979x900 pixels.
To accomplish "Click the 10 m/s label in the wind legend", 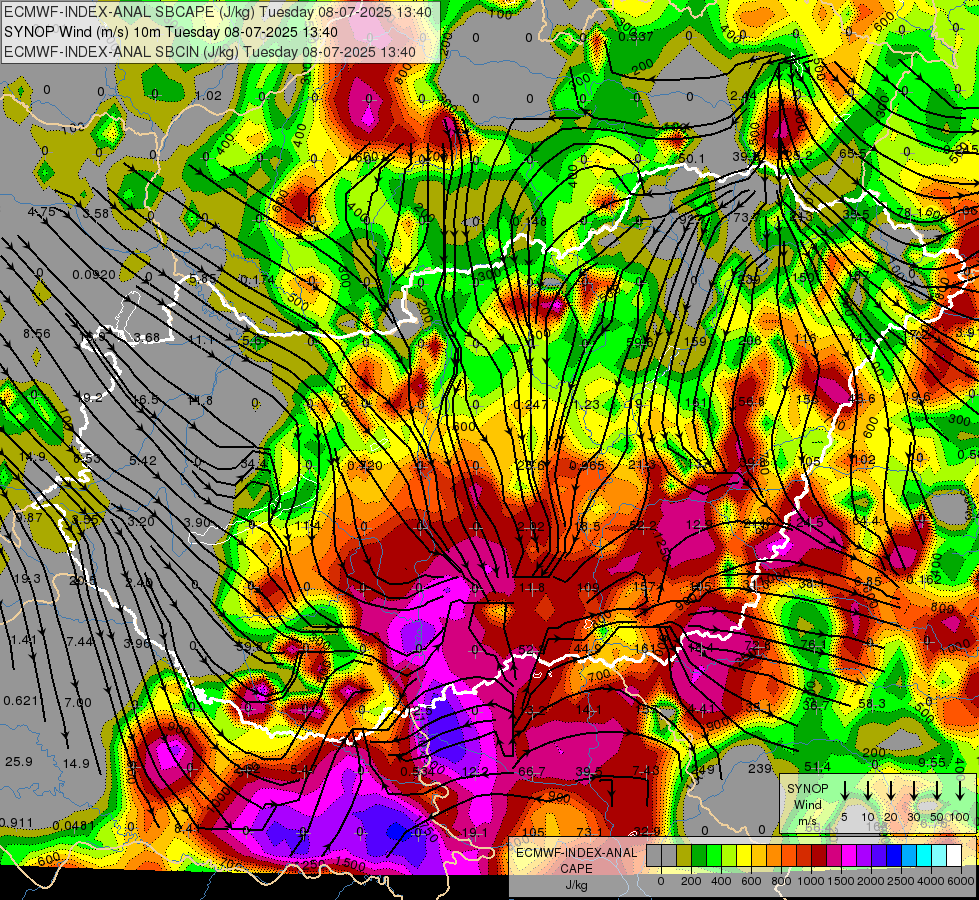I will [868, 817].
